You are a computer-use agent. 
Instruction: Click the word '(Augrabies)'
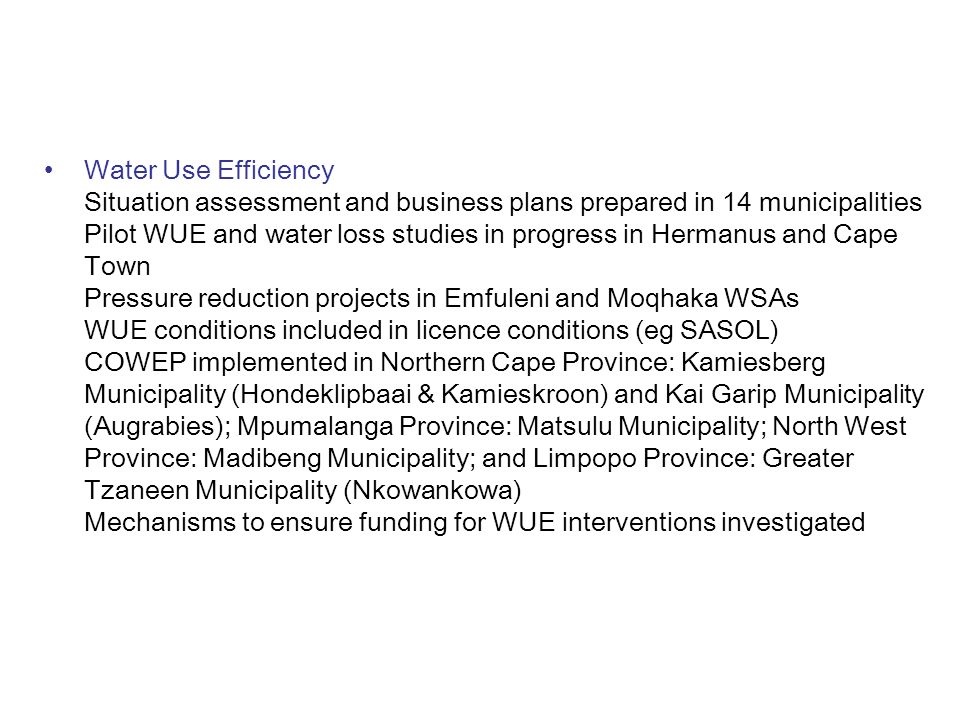(154, 426)
